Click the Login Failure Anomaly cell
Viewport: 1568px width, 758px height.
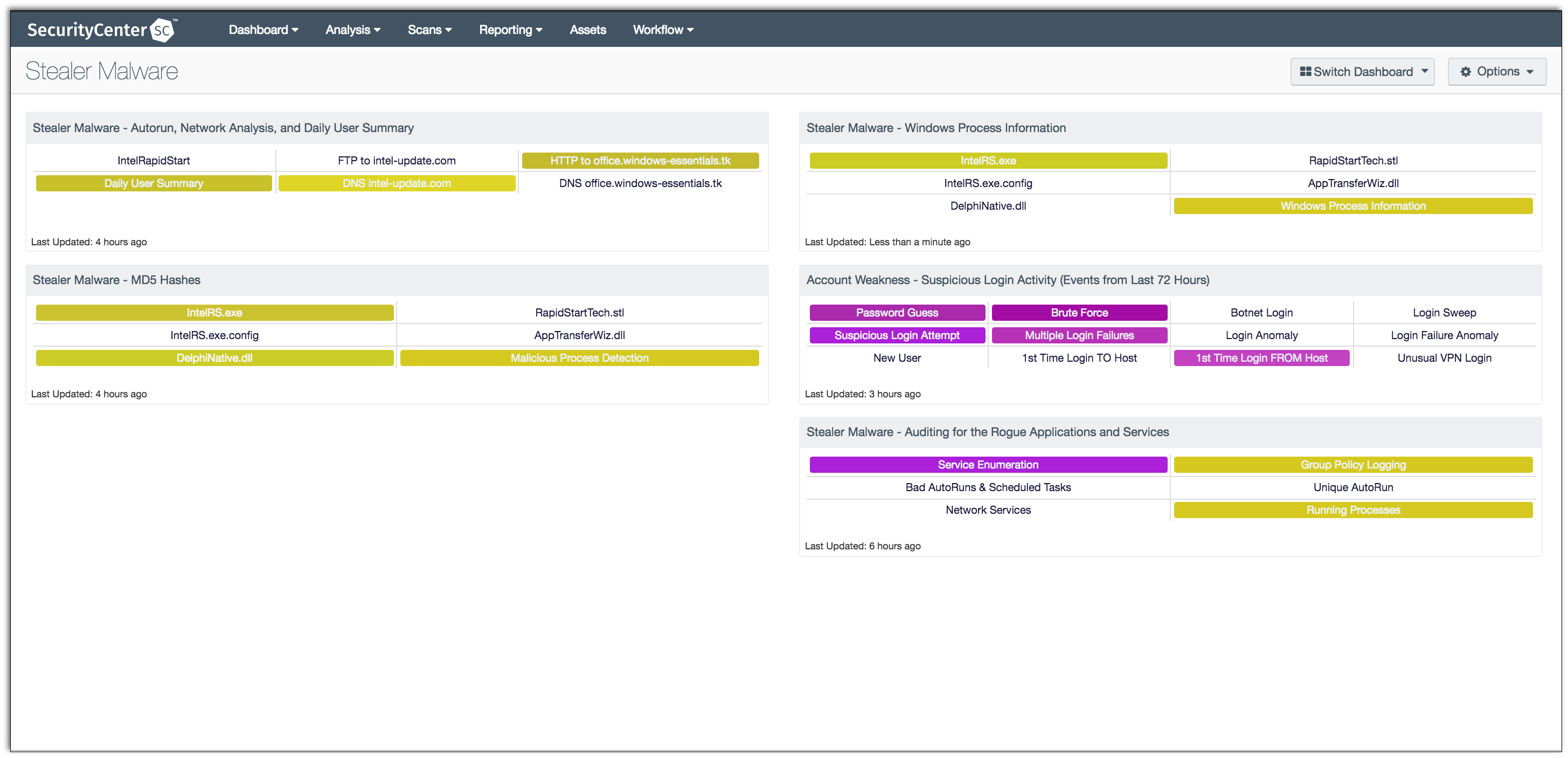point(1445,335)
